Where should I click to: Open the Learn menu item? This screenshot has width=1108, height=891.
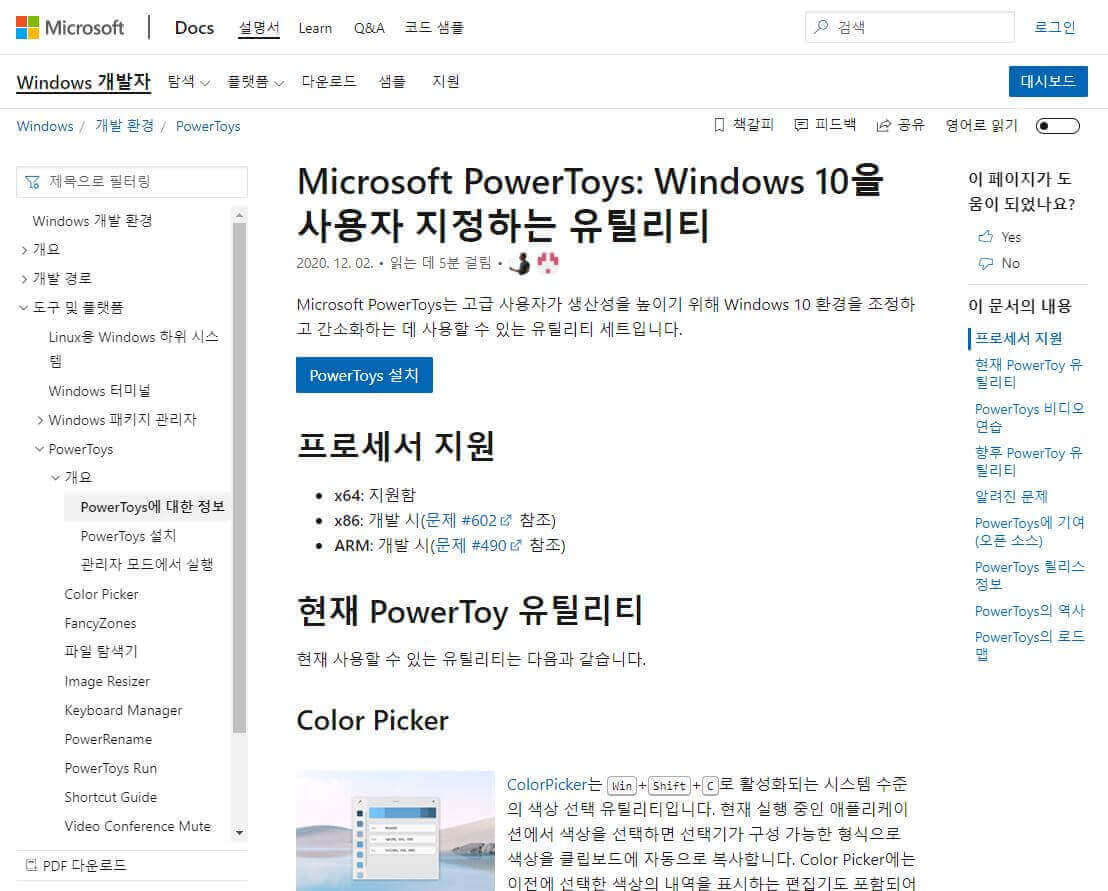point(315,28)
